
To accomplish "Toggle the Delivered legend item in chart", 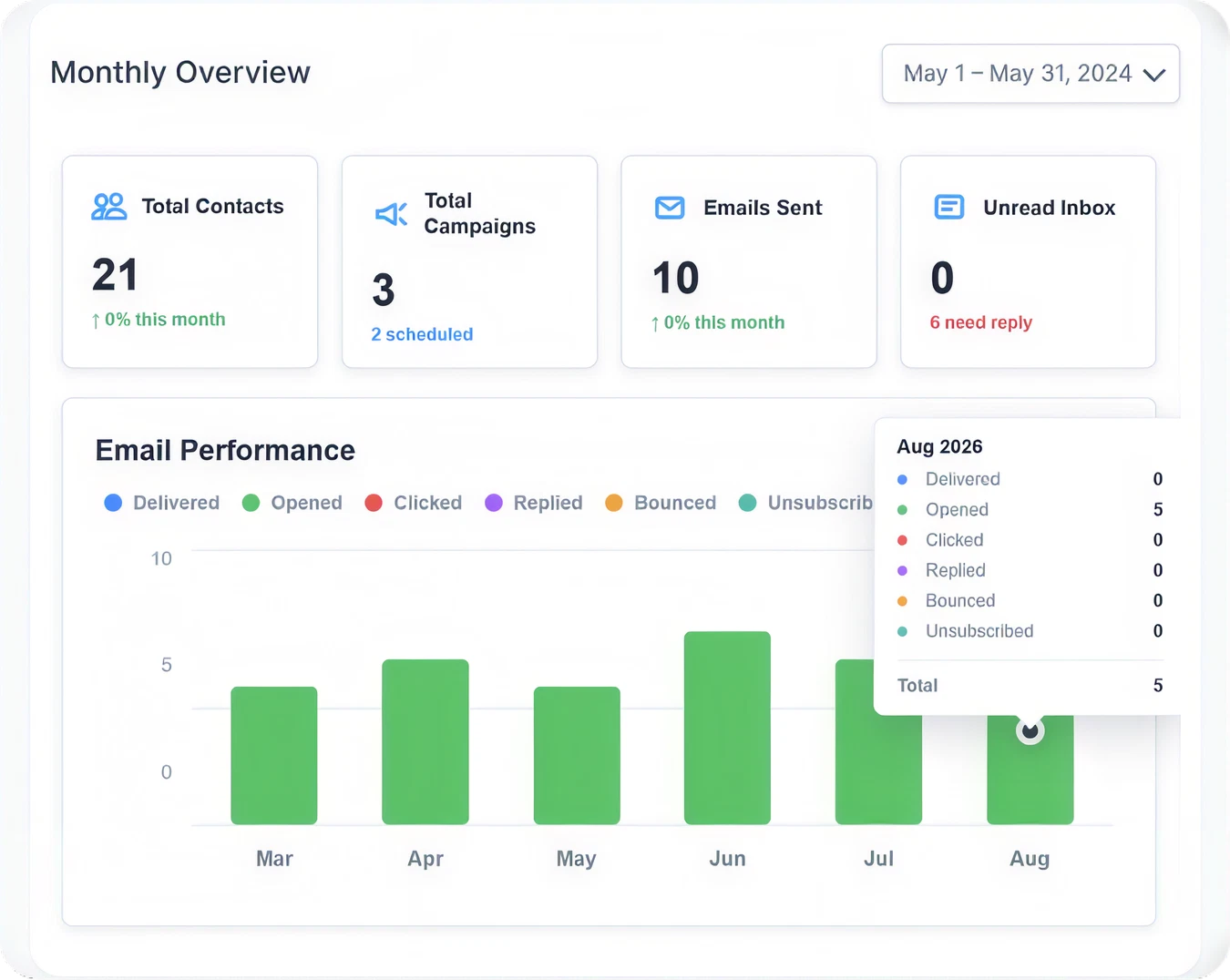I will [162, 503].
